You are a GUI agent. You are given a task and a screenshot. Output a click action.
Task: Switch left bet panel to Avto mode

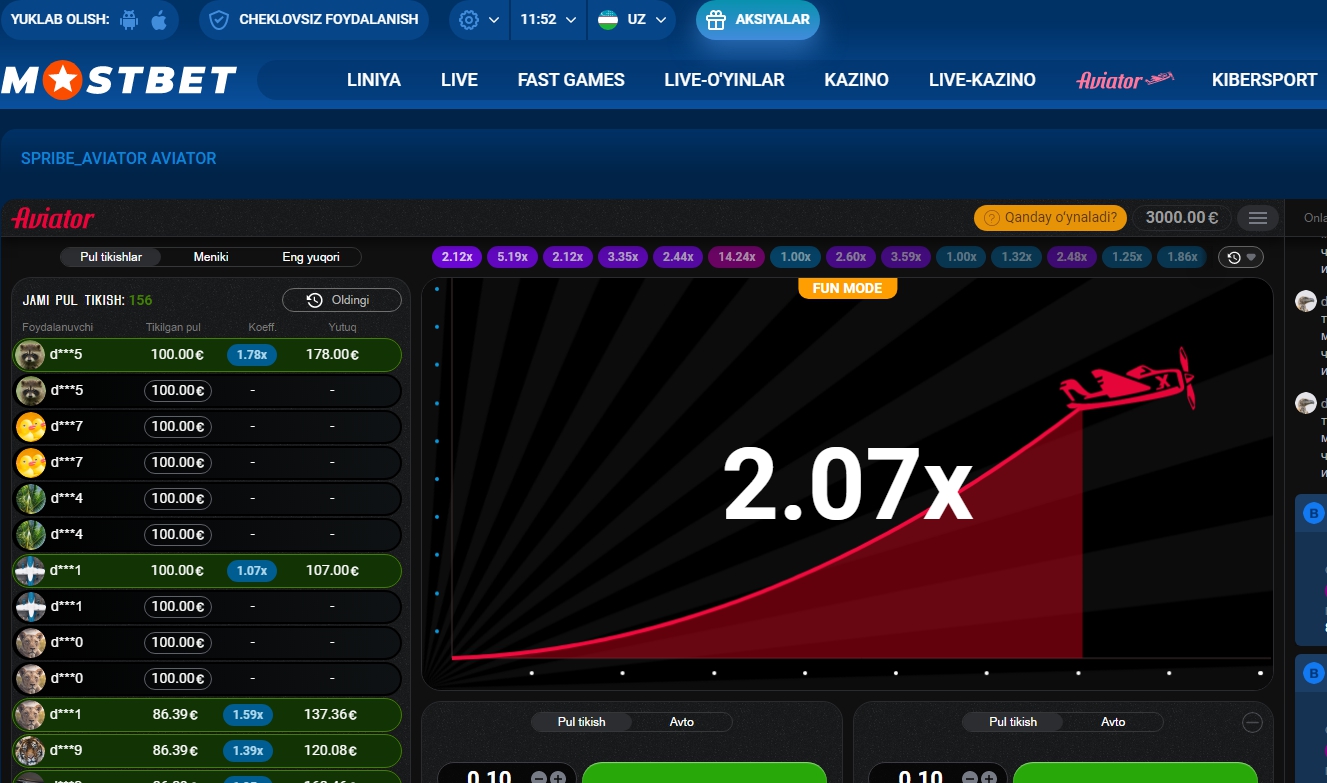pos(681,722)
